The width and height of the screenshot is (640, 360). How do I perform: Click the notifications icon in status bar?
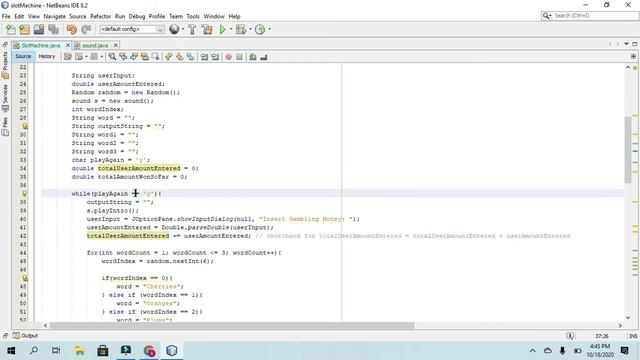coord(570,336)
